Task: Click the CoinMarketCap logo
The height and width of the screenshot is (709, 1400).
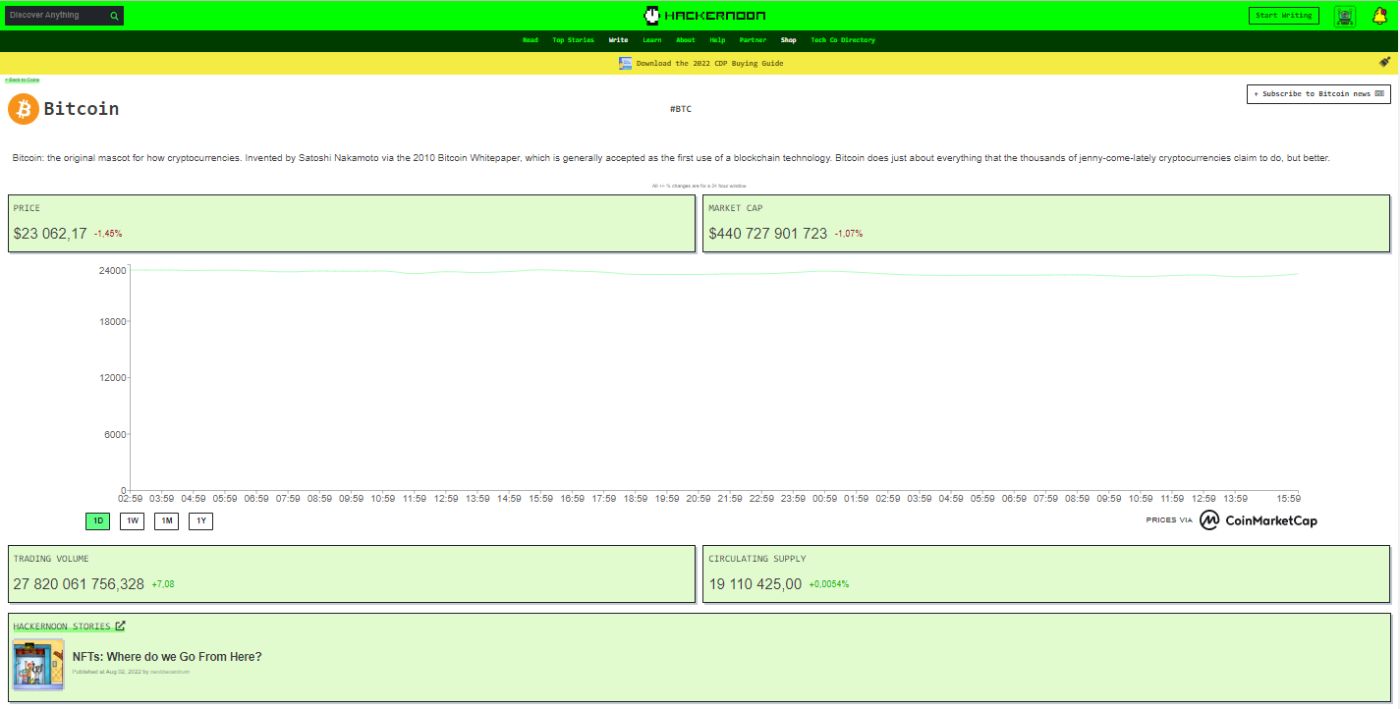Action: point(1258,520)
